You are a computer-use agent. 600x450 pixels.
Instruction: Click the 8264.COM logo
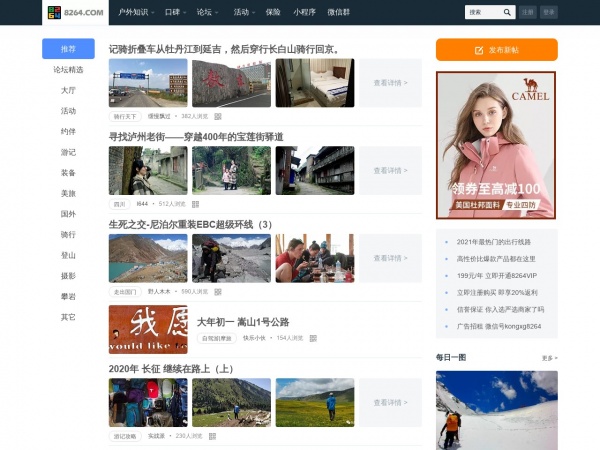pos(75,12)
